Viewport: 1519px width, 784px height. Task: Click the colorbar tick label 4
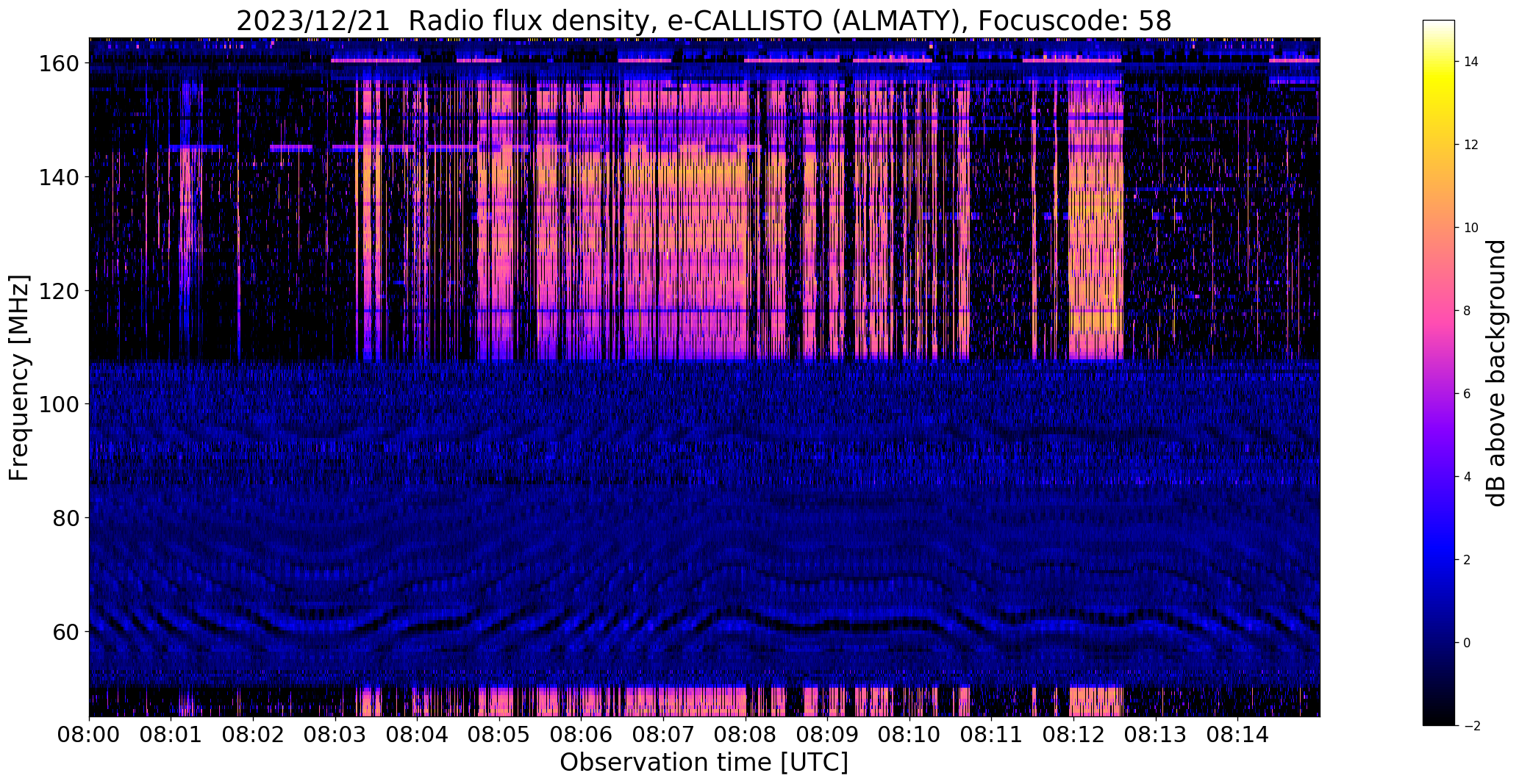[x=1468, y=477]
